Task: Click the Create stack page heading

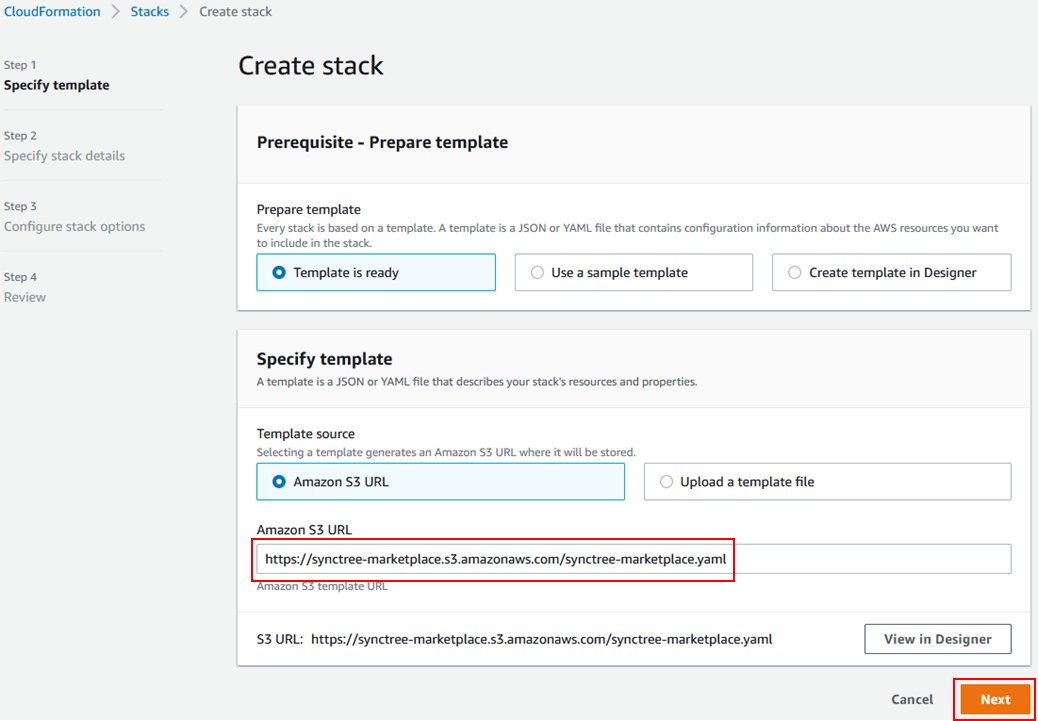Action: coord(311,65)
